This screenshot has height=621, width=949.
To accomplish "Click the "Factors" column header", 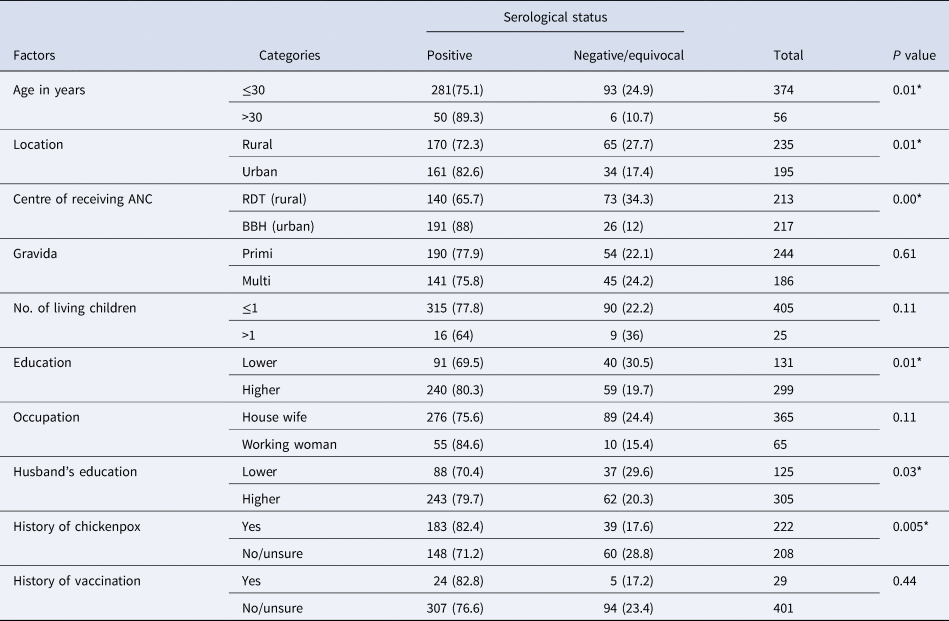I will coord(35,55).
